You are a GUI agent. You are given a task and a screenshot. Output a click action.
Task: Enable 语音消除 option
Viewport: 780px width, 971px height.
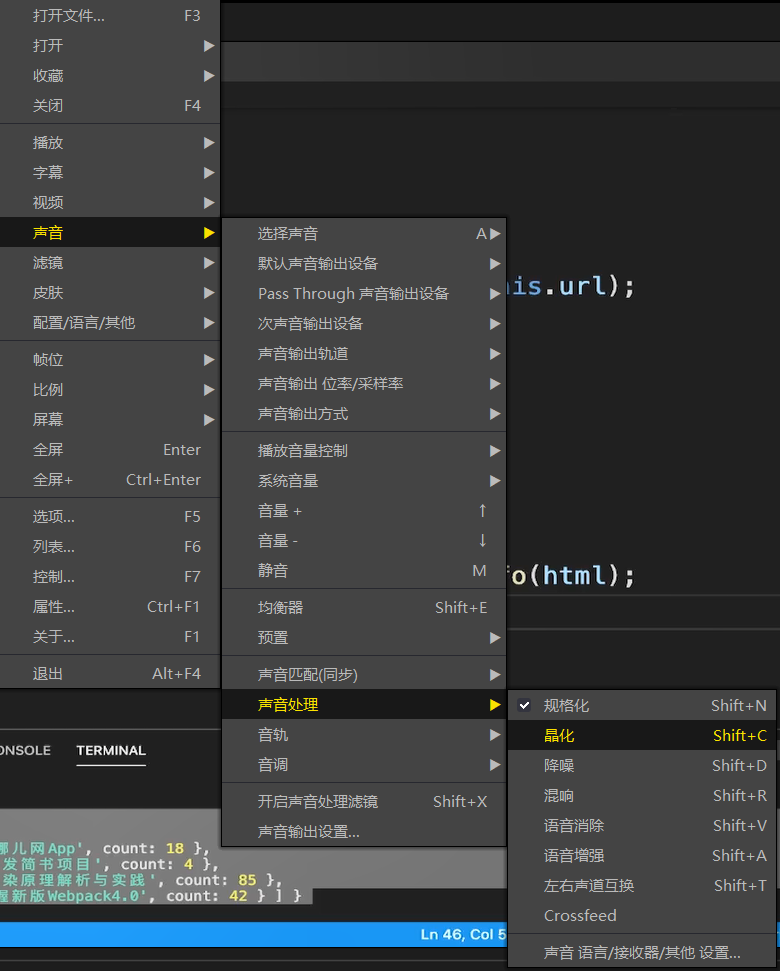pyautogui.click(x=641, y=825)
